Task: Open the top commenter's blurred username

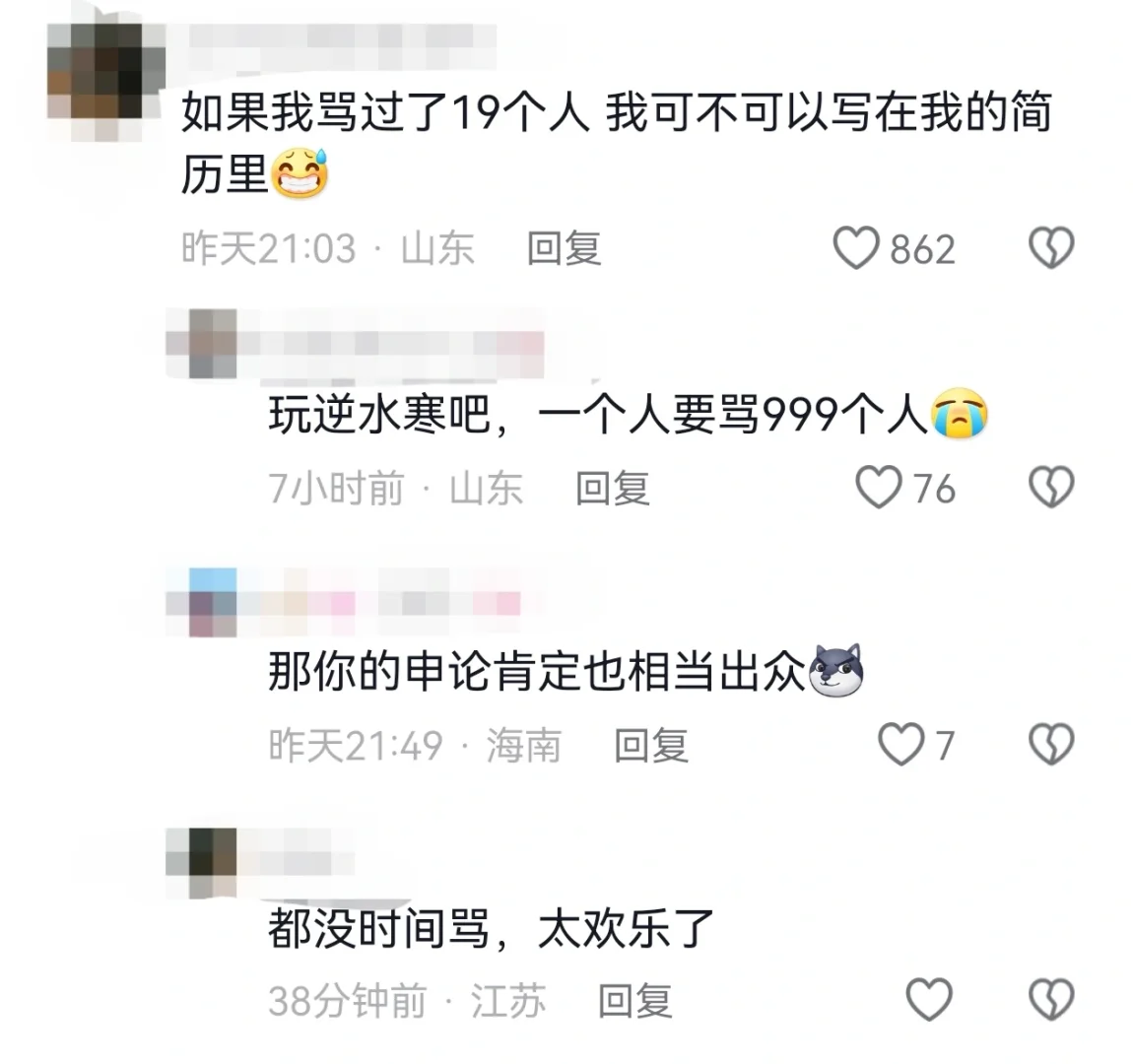Action: click(x=338, y=47)
